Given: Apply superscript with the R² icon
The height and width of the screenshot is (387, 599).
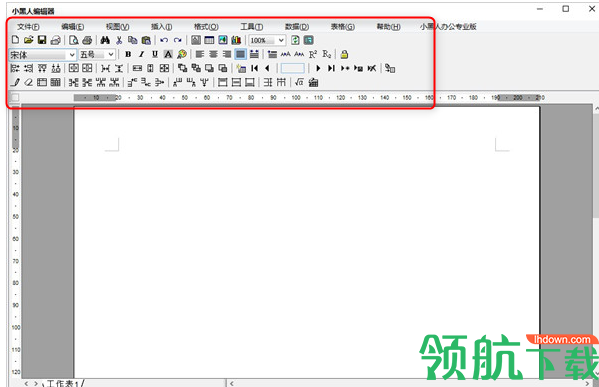Looking at the screenshot, I should tap(313, 54).
